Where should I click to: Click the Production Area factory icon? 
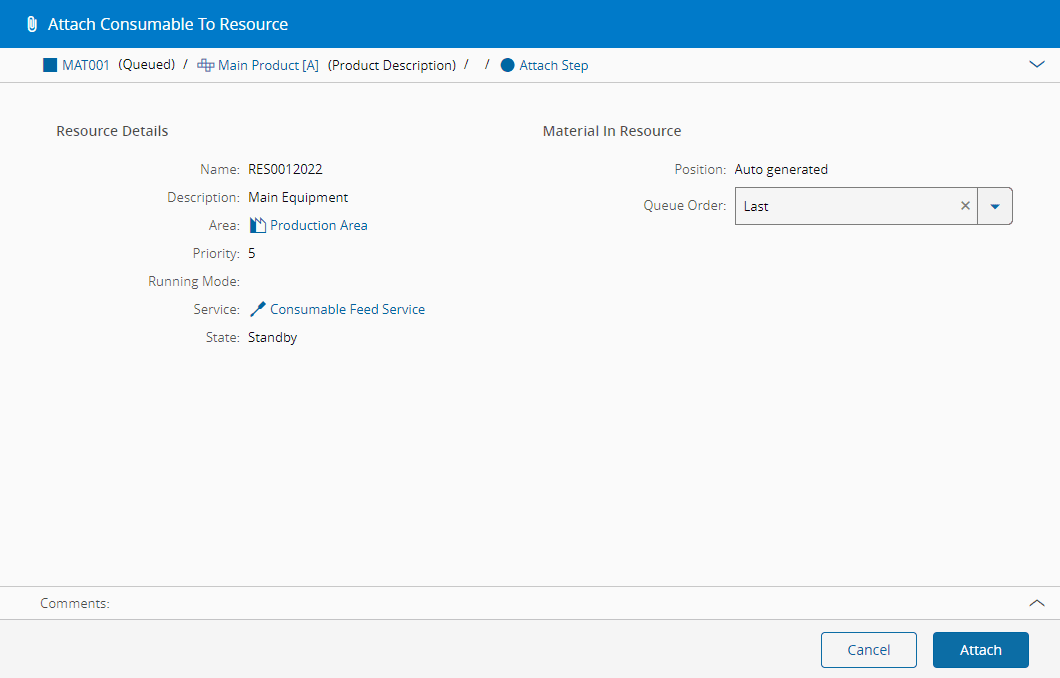pyautogui.click(x=258, y=225)
